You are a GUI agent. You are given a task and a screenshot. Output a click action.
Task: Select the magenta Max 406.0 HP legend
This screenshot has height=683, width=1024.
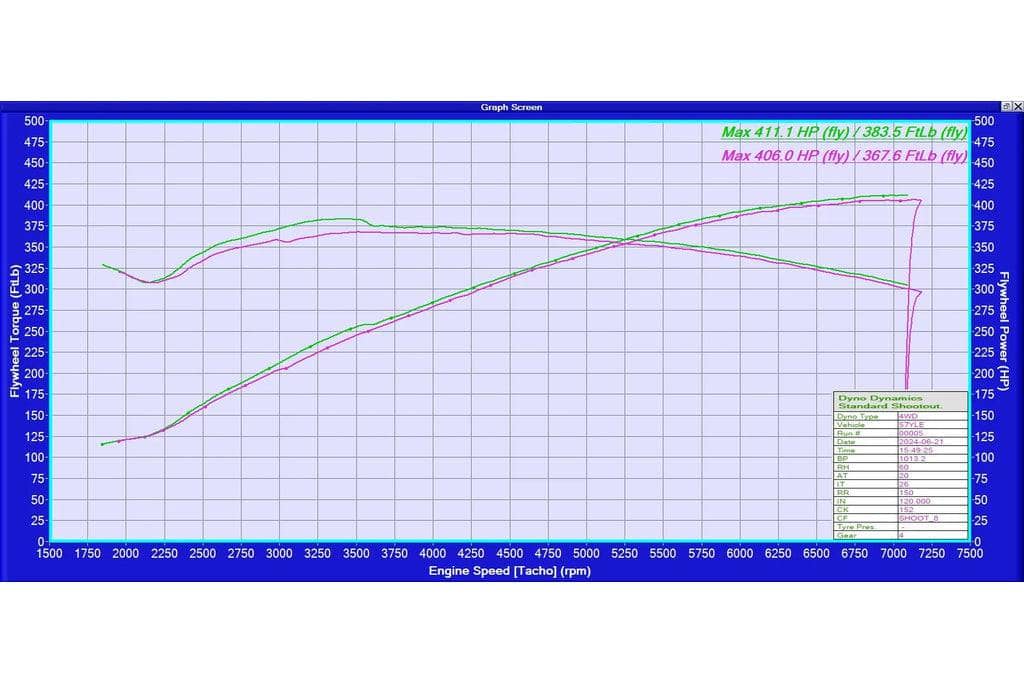click(x=844, y=155)
